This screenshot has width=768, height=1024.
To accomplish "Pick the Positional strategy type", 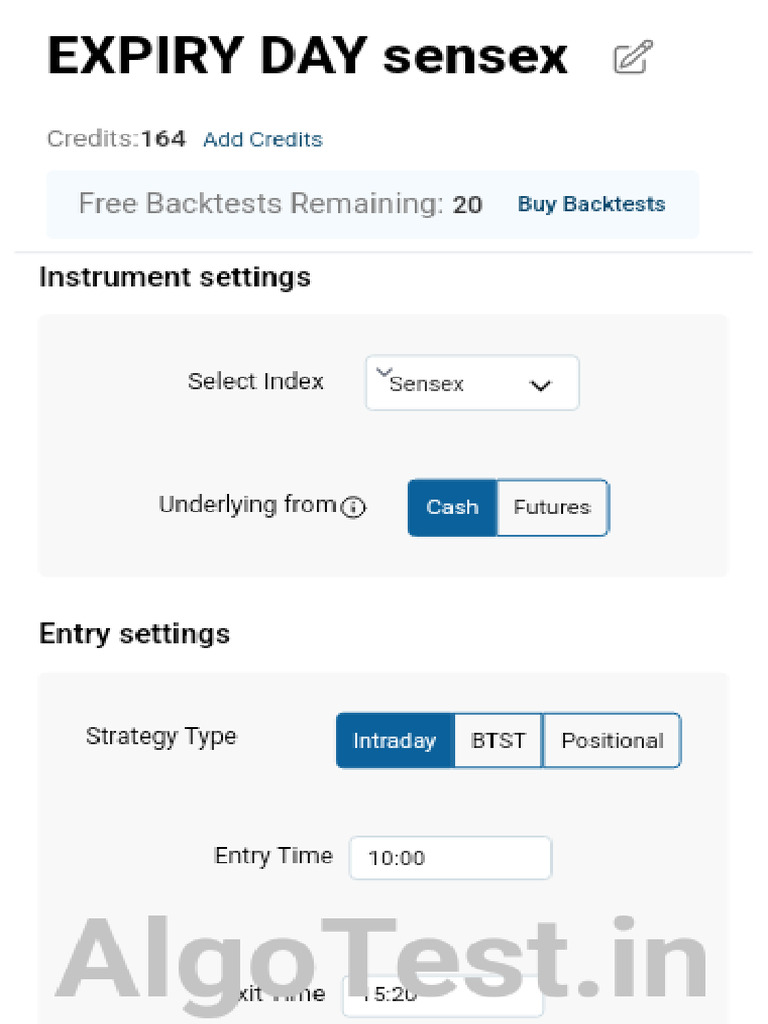I will coord(612,741).
